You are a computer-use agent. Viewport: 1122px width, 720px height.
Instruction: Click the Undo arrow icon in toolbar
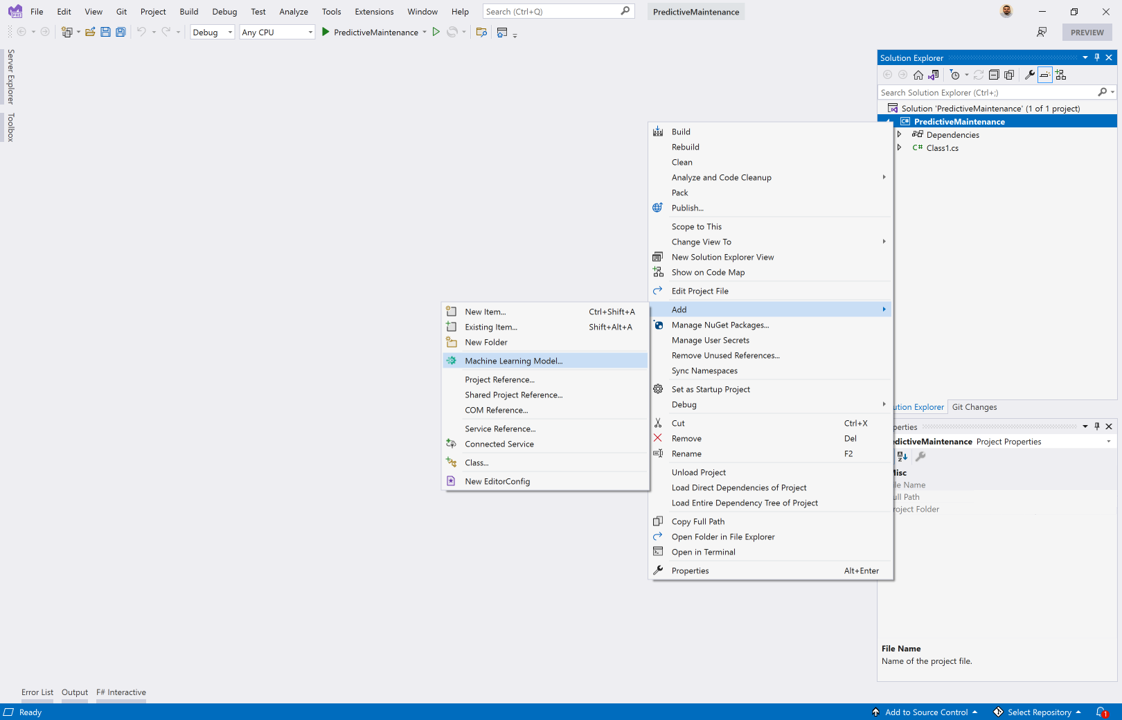[142, 32]
